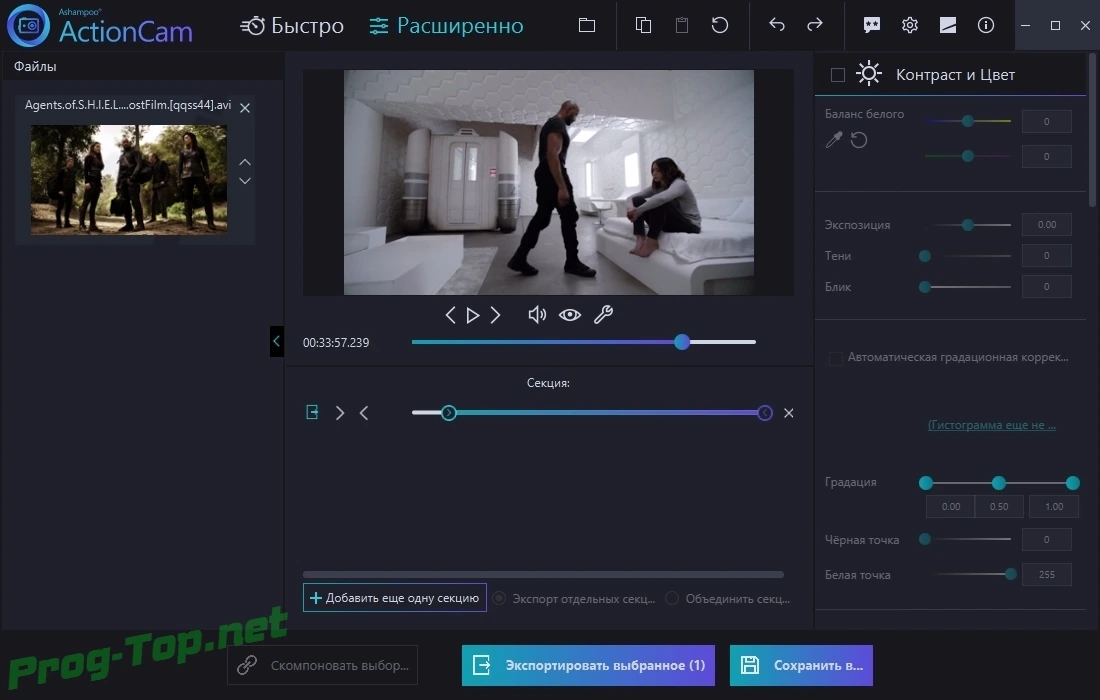The height and width of the screenshot is (700, 1100).
Task: Undo last action with left arrow
Action: 777,25
